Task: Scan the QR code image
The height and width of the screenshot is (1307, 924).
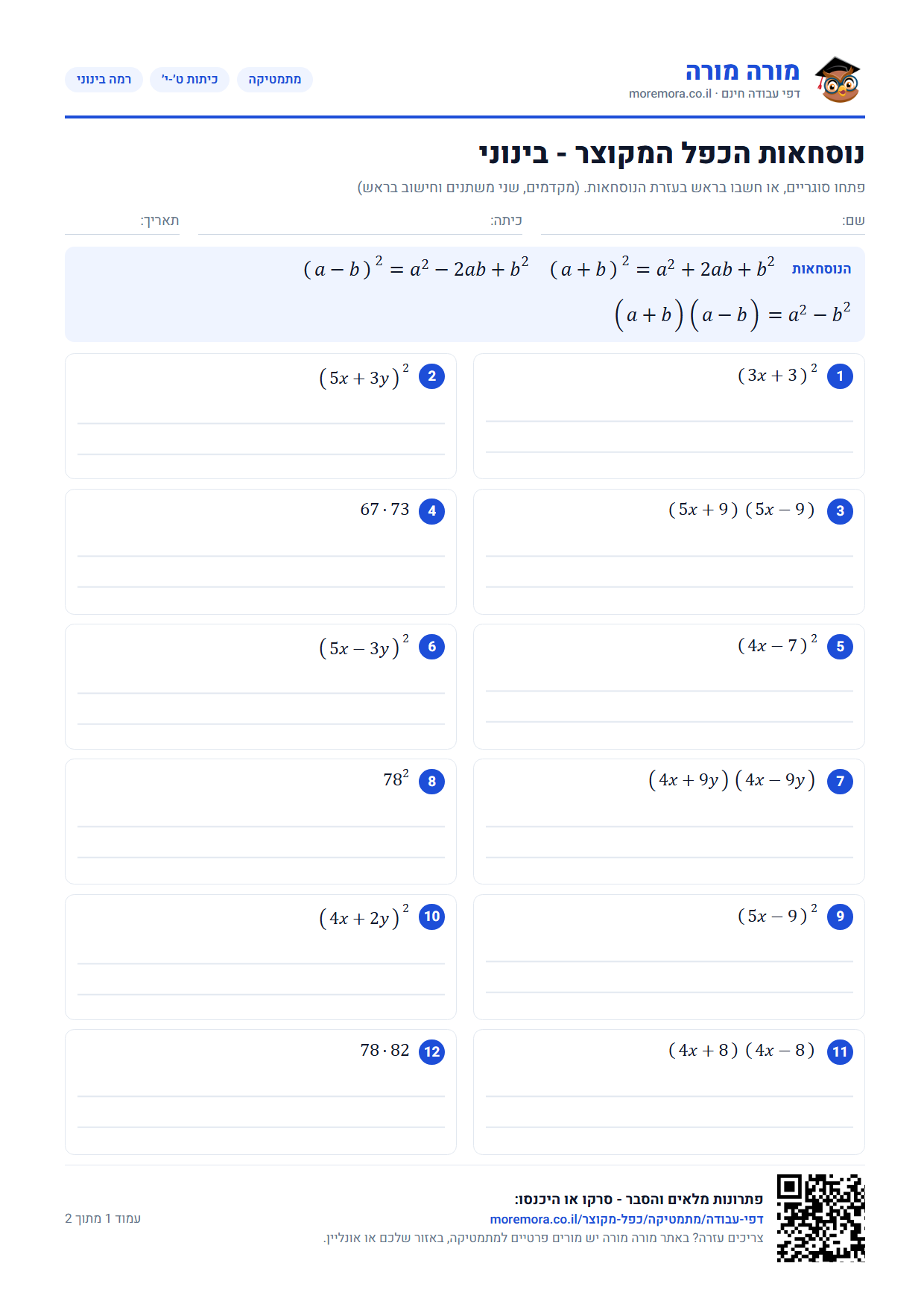Action: pyautogui.click(x=820, y=1218)
